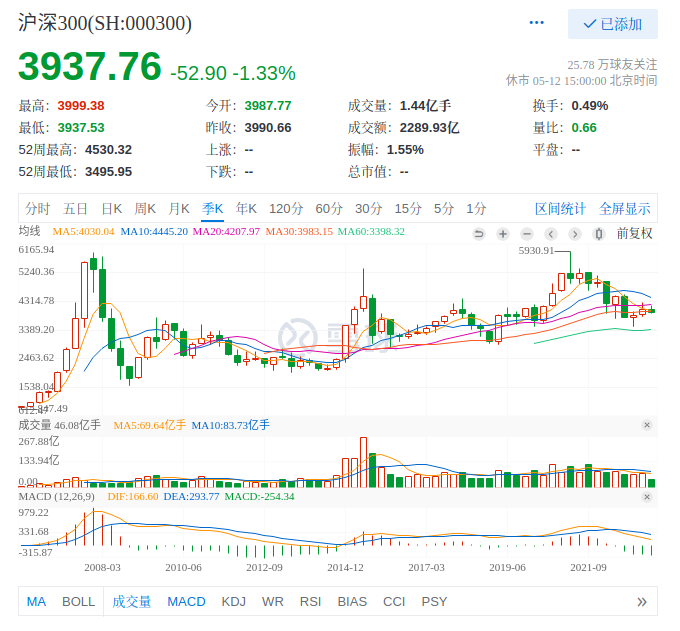
Task: Click the 沪深300(SH:000300) title
Action: point(105,23)
